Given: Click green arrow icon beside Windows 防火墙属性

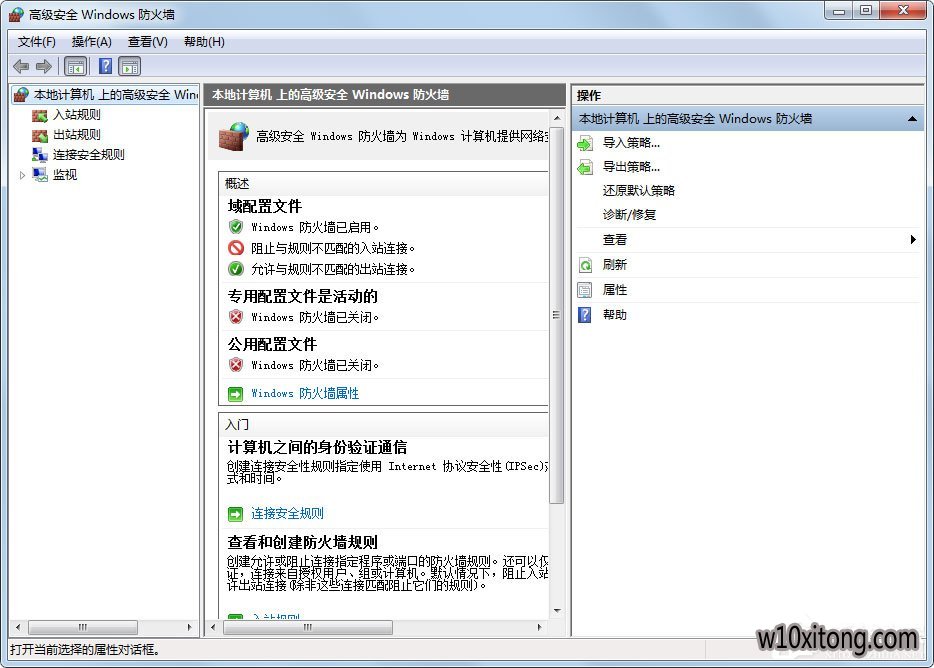Looking at the screenshot, I should pos(235,394).
